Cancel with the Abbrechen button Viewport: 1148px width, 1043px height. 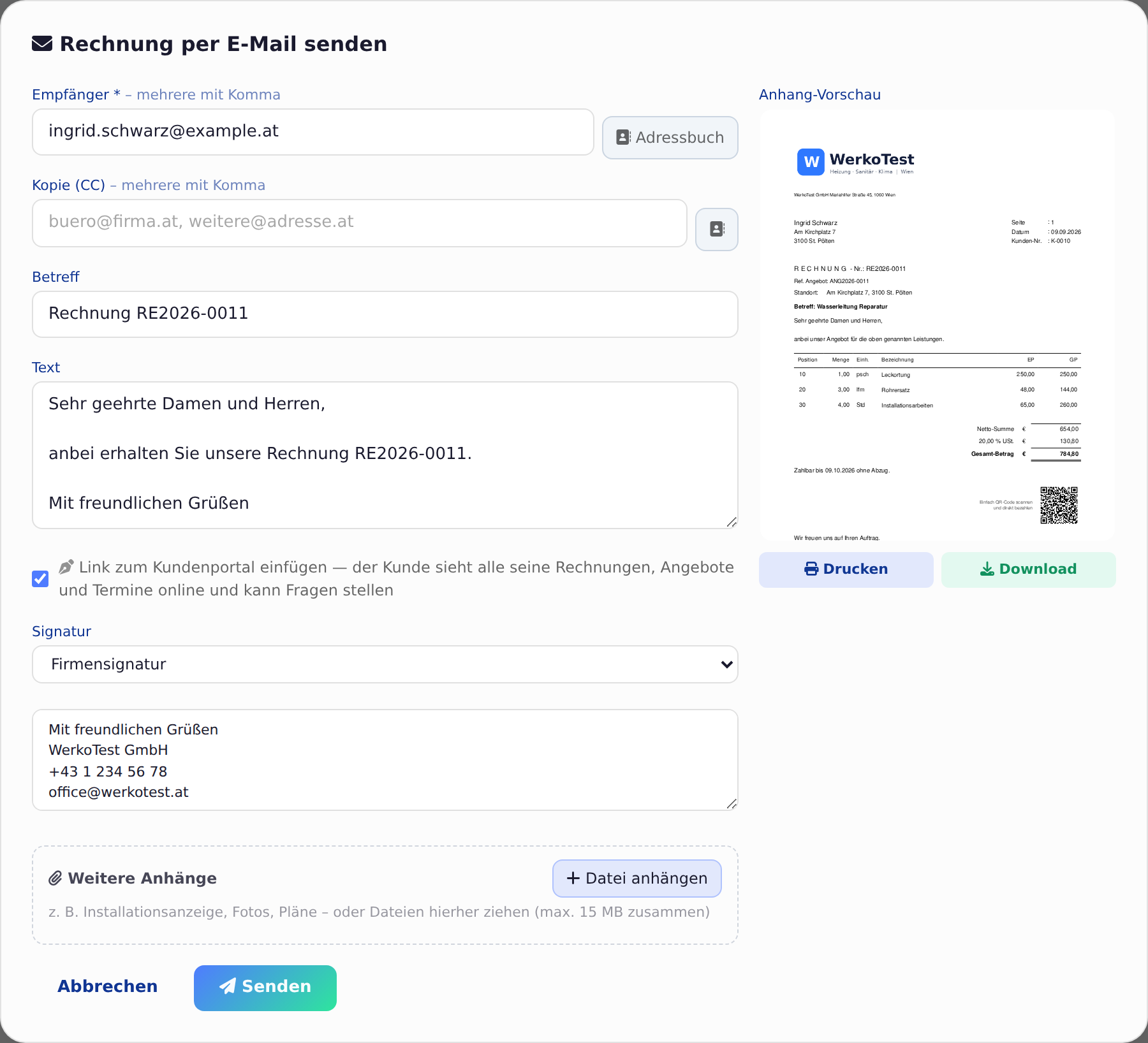[108, 986]
